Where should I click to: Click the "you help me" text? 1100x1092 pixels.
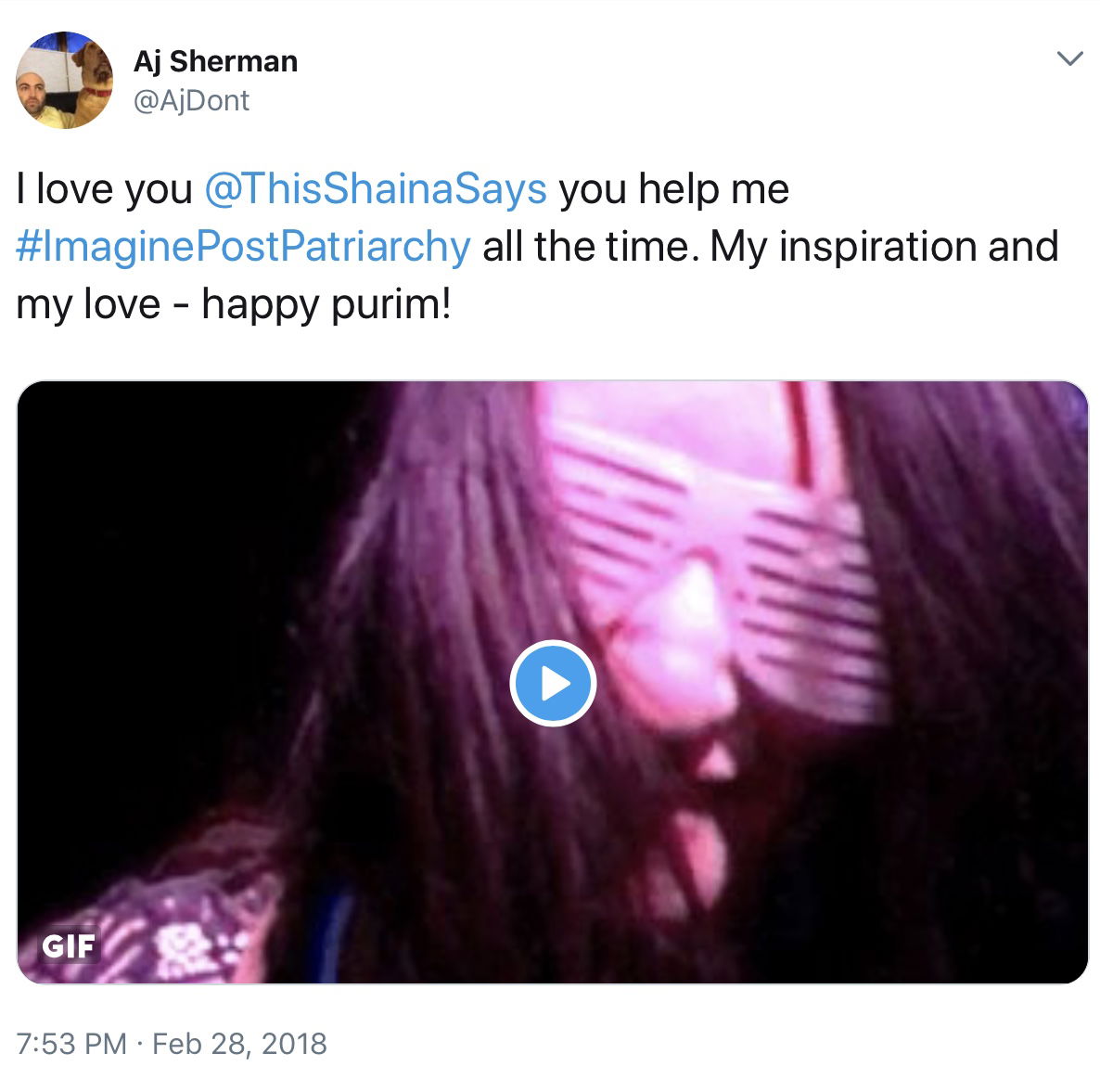pyautogui.click(x=673, y=188)
